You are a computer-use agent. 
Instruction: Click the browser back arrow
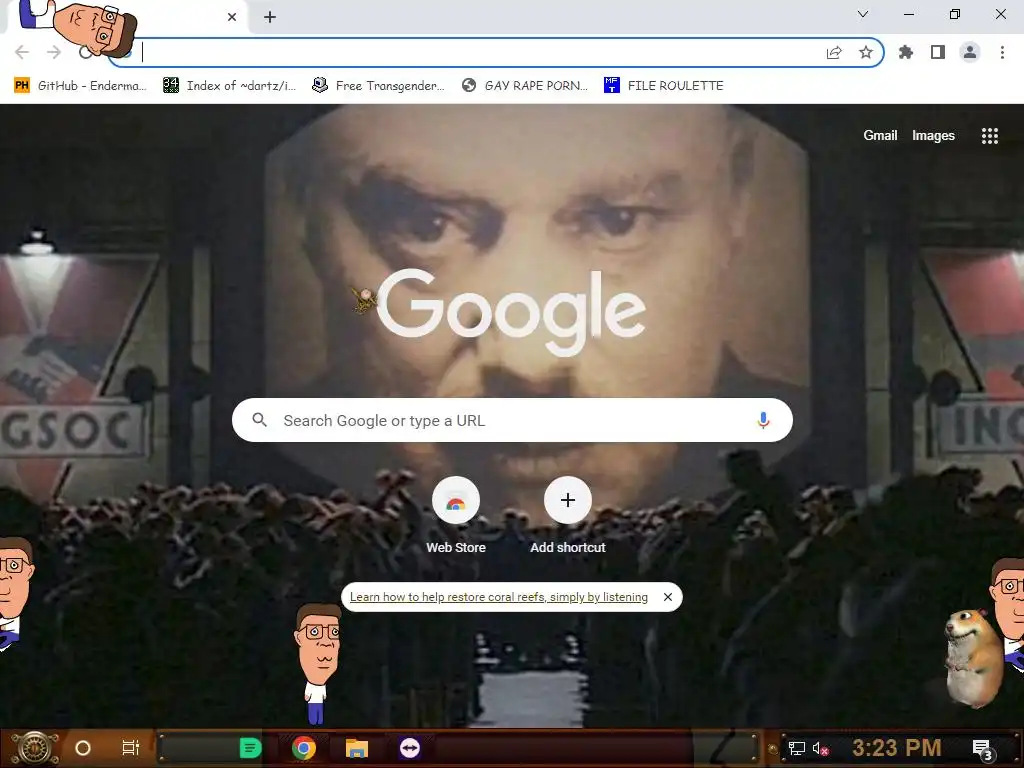[x=22, y=52]
